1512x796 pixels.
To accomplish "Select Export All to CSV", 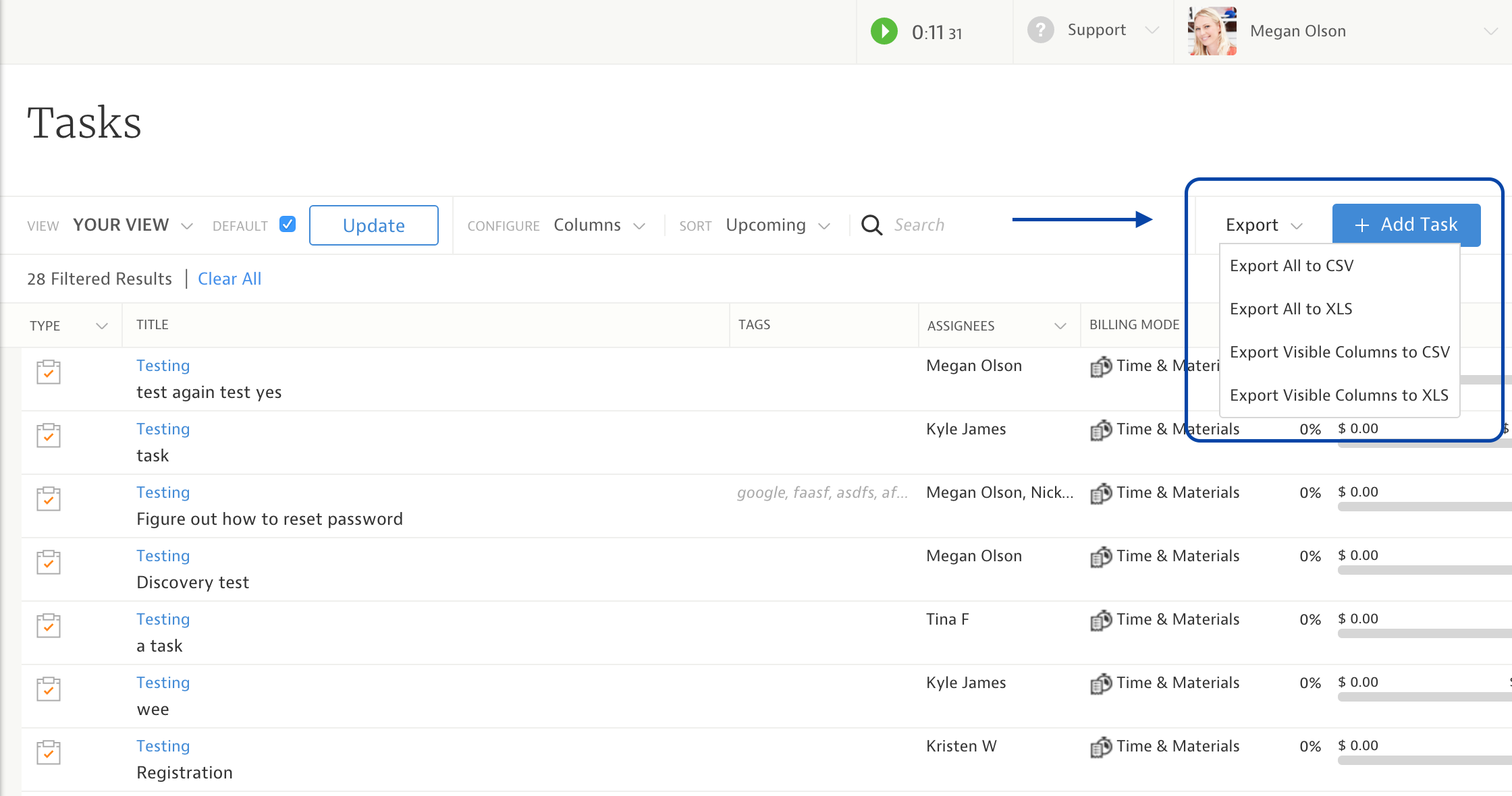I will (1291, 266).
